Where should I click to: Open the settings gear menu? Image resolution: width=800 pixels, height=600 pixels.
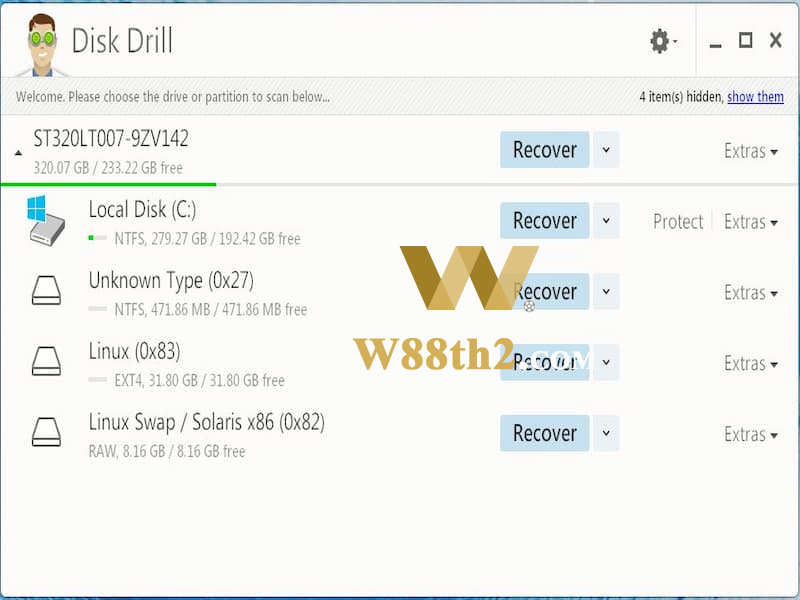click(x=663, y=41)
